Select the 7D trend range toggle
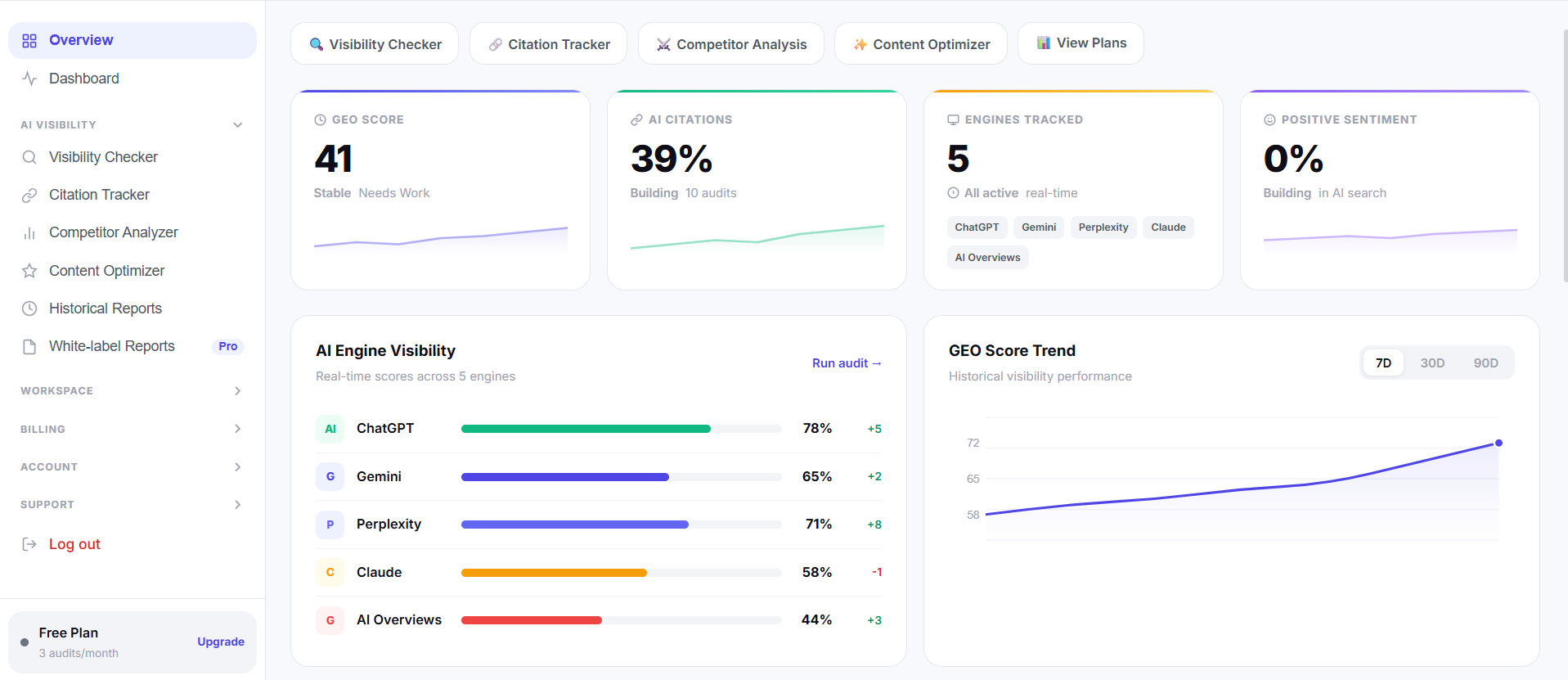Screen dimensions: 1568x680 coord(1383,363)
